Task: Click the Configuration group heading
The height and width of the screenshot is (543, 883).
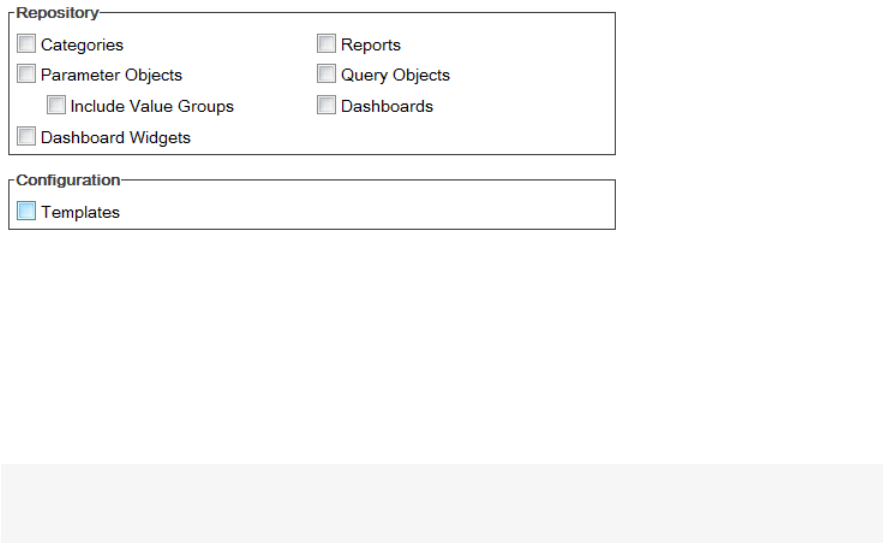Action: [x=67, y=180]
